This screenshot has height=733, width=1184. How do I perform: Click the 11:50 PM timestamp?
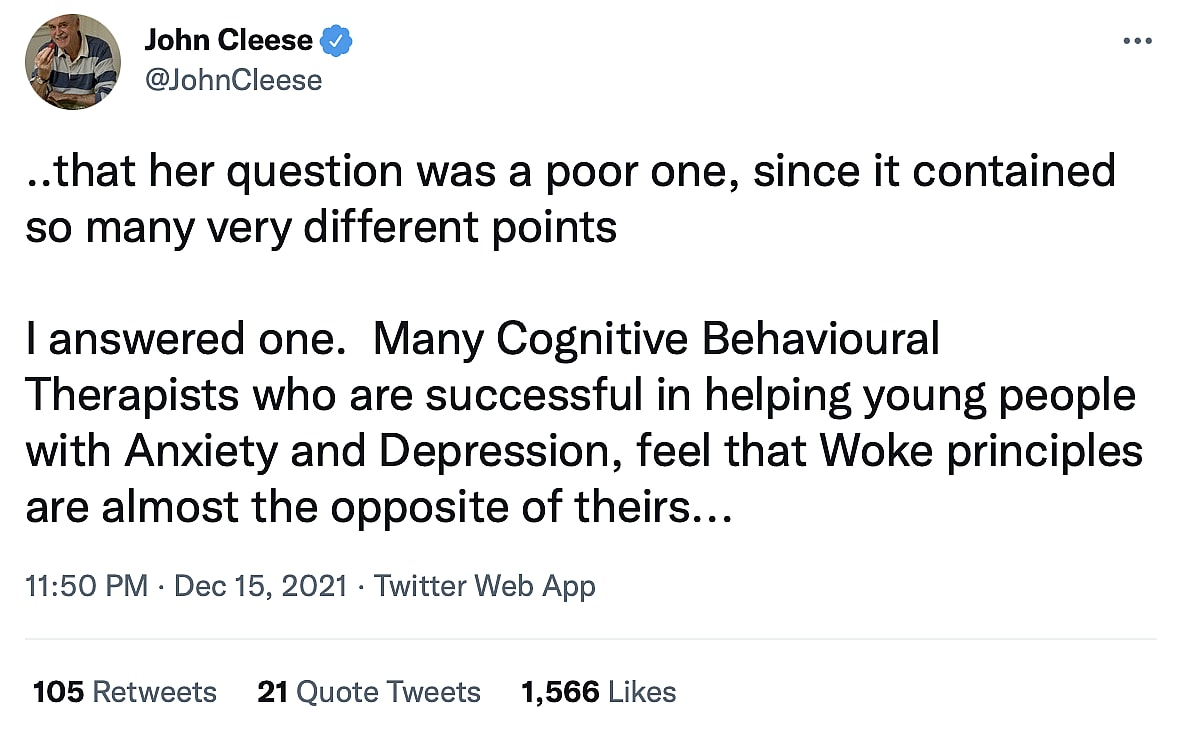click(x=88, y=585)
